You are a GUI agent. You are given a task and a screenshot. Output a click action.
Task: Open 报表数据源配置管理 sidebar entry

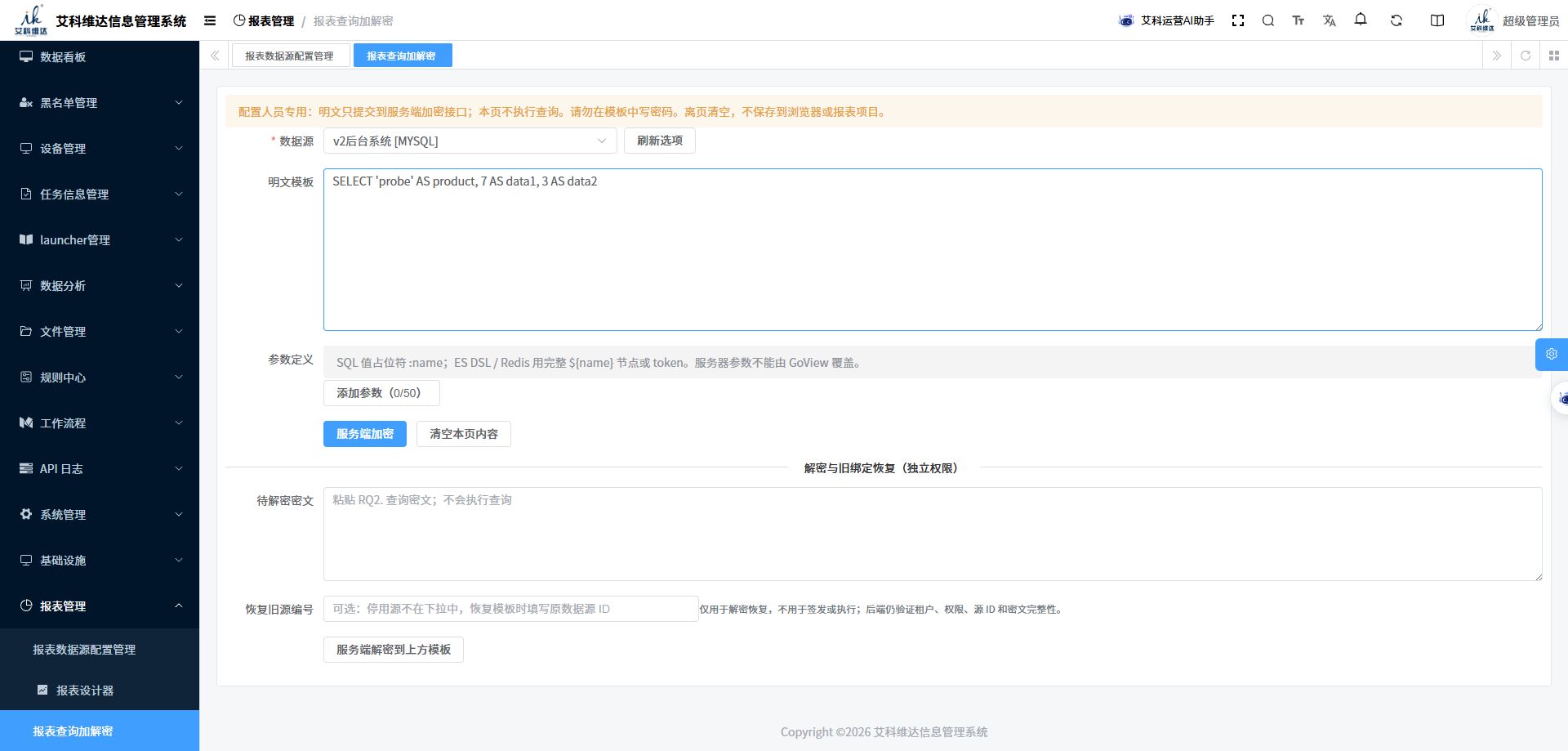pos(100,650)
